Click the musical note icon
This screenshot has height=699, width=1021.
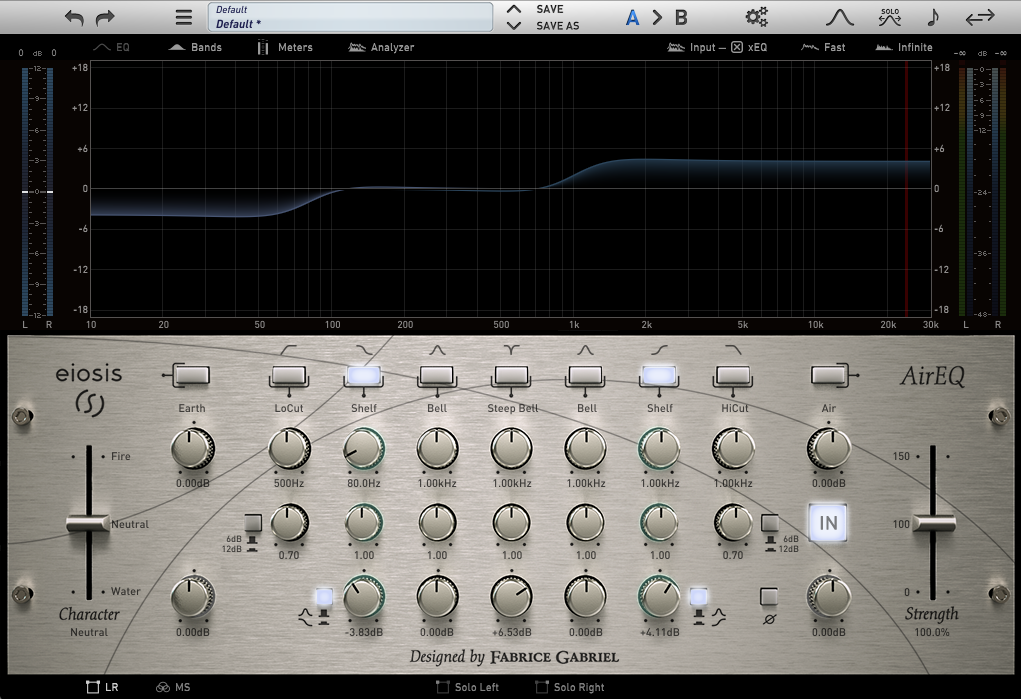click(x=933, y=17)
